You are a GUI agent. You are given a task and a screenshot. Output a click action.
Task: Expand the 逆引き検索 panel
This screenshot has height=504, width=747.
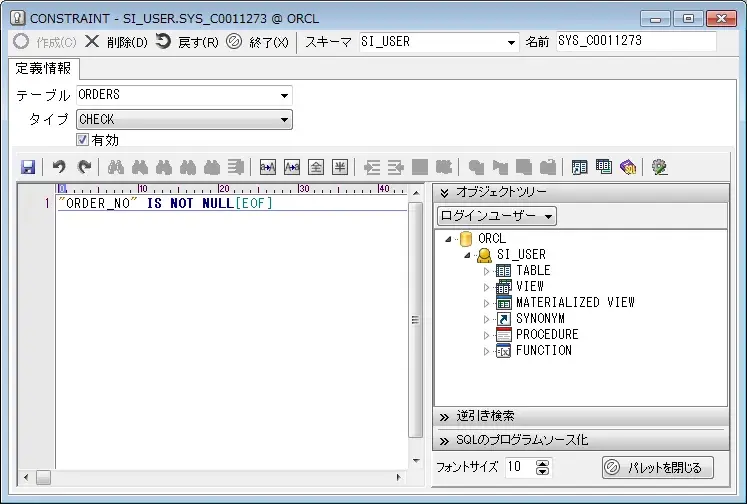[581, 417]
